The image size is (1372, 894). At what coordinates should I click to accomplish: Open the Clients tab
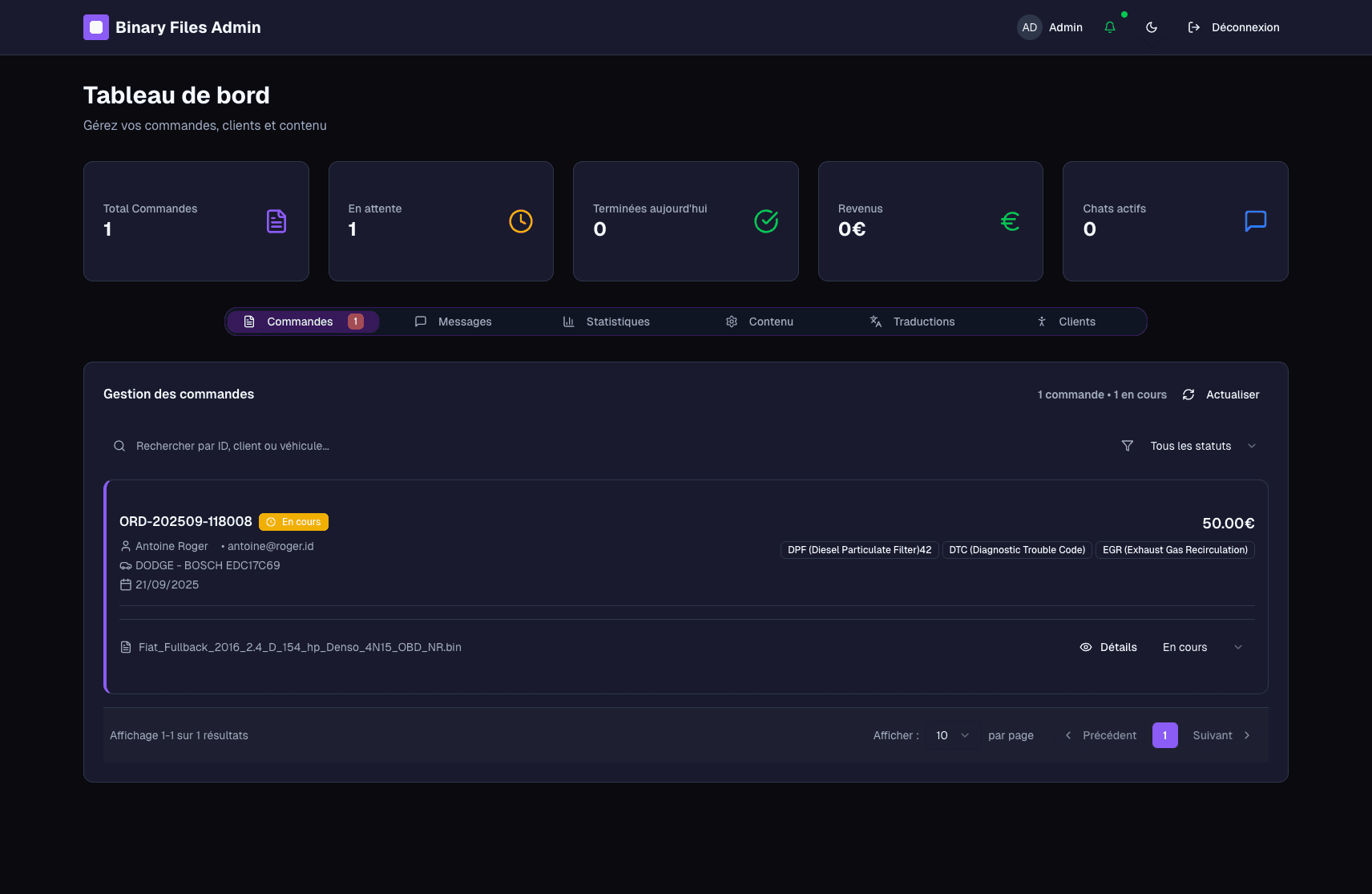[1065, 322]
